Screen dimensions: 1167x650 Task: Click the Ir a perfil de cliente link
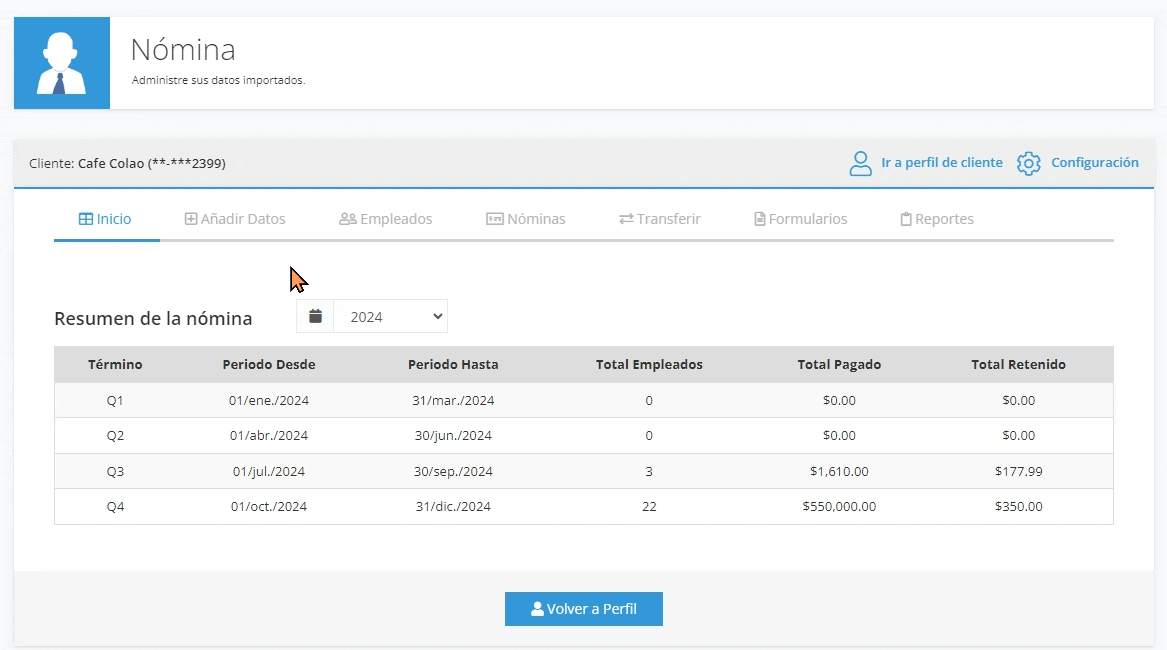coord(941,162)
